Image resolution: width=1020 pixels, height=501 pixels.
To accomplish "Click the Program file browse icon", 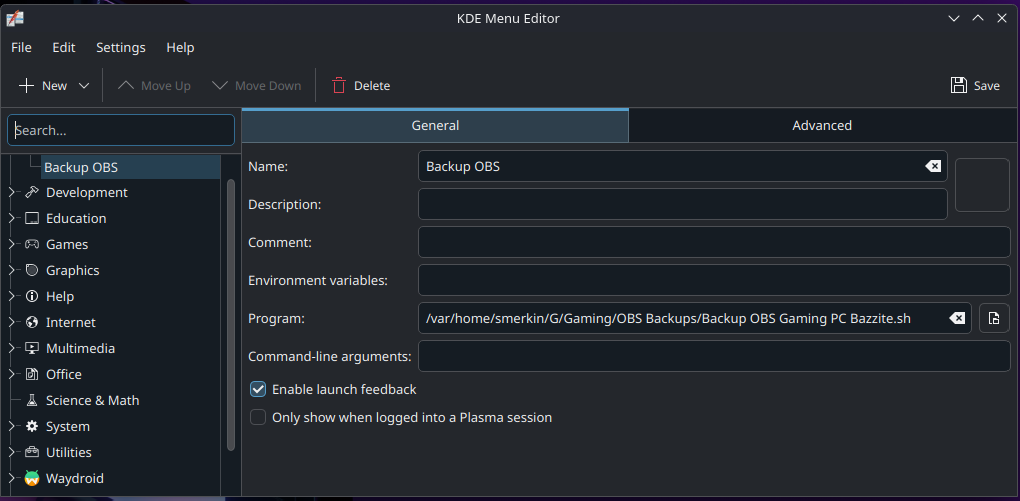I will [x=994, y=318].
